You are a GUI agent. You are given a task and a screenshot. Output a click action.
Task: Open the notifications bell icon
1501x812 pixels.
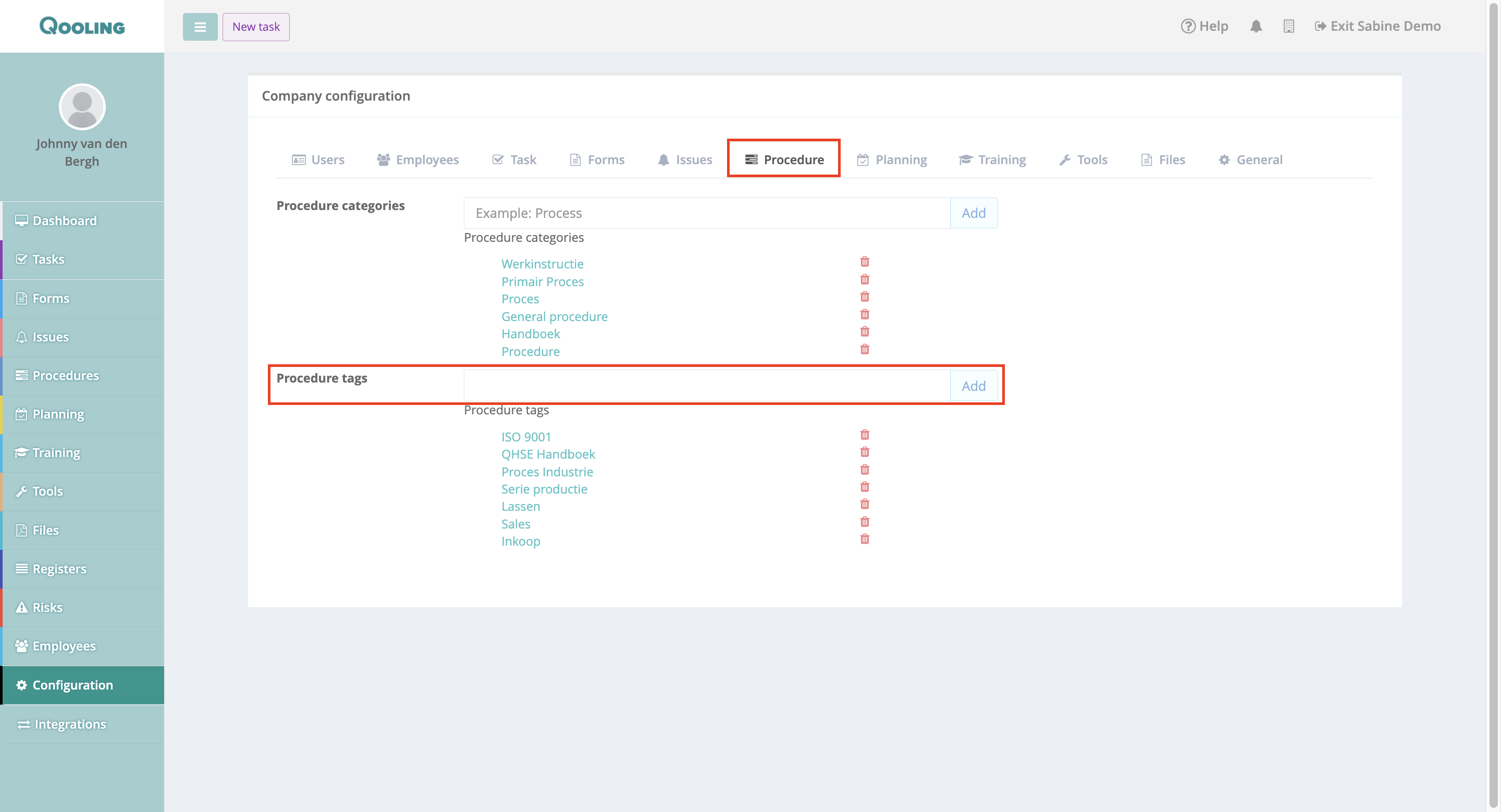pyautogui.click(x=1256, y=26)
